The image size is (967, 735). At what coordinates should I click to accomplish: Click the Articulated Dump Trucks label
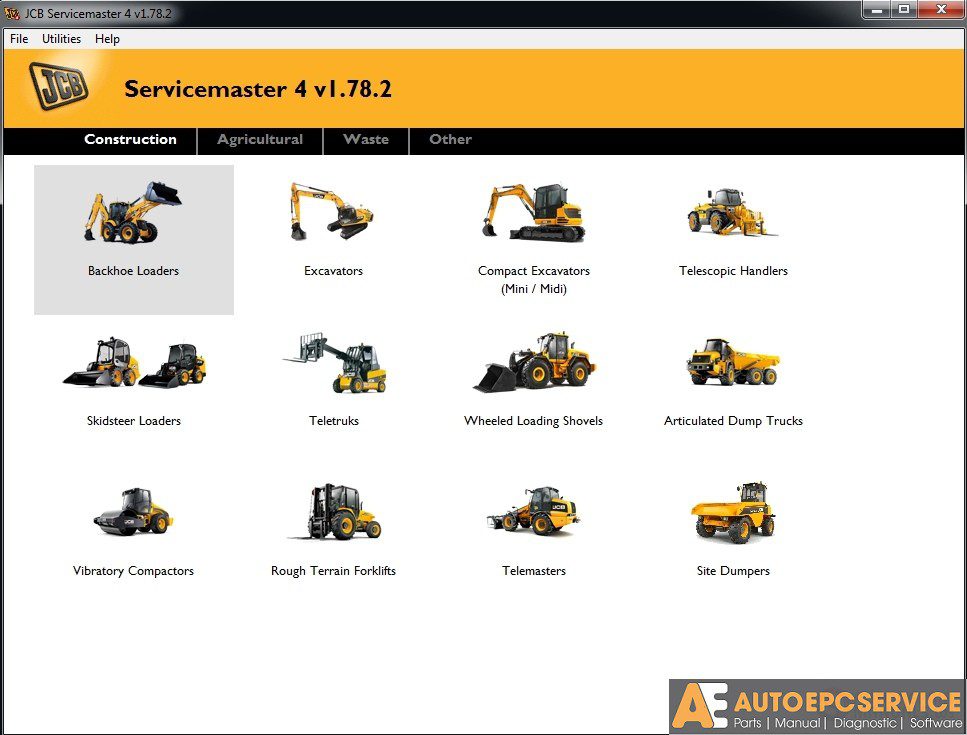(733, 421)
